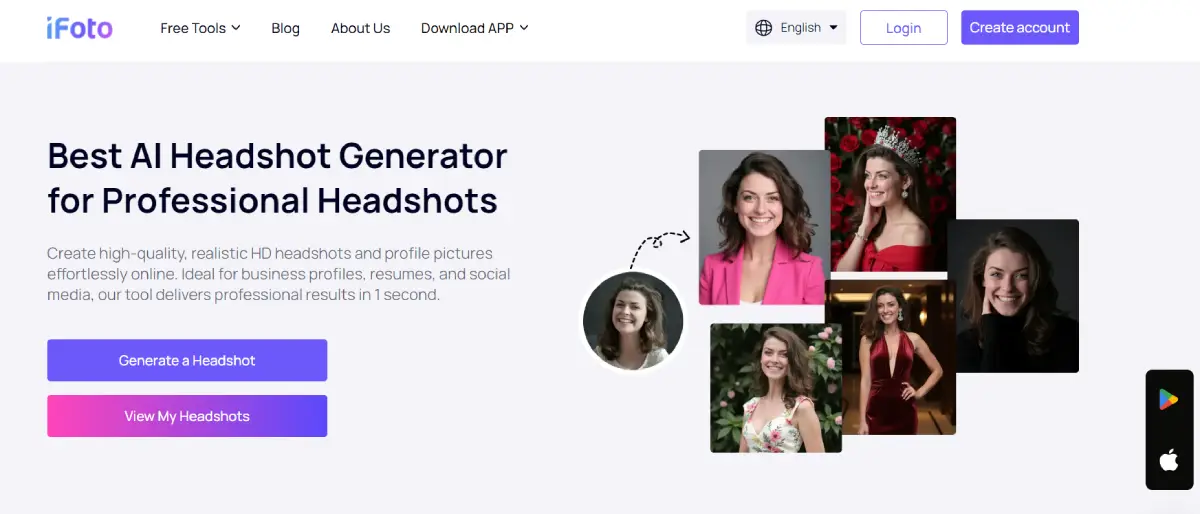1200x514 pixels.
Task: Open the pink blazer headshot sample
Action: pos(762,228)
